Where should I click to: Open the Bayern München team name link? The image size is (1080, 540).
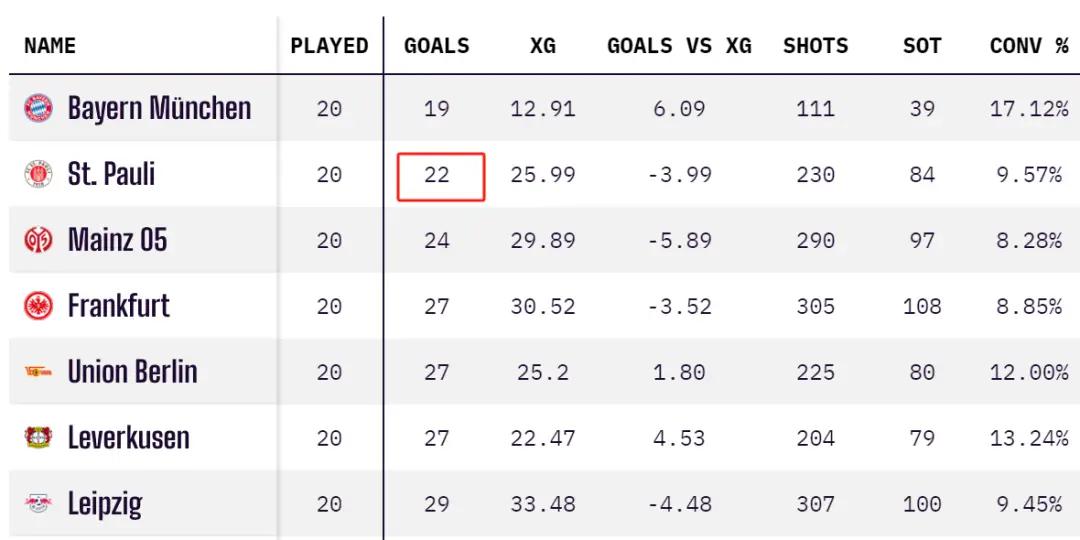159,109
